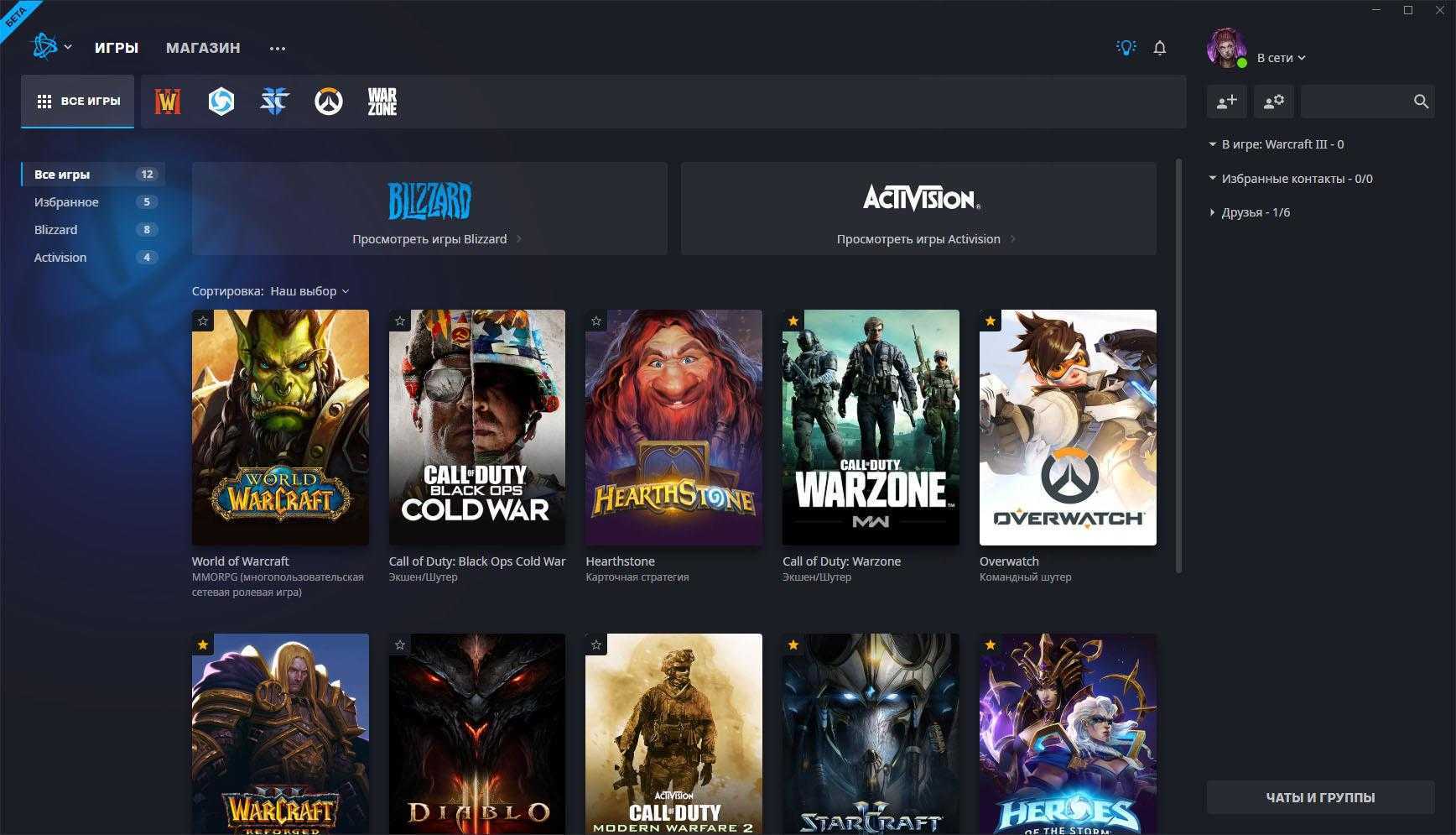Click the ЧАТЫ И ГРУППЫ button

(x=1320, y=797)
